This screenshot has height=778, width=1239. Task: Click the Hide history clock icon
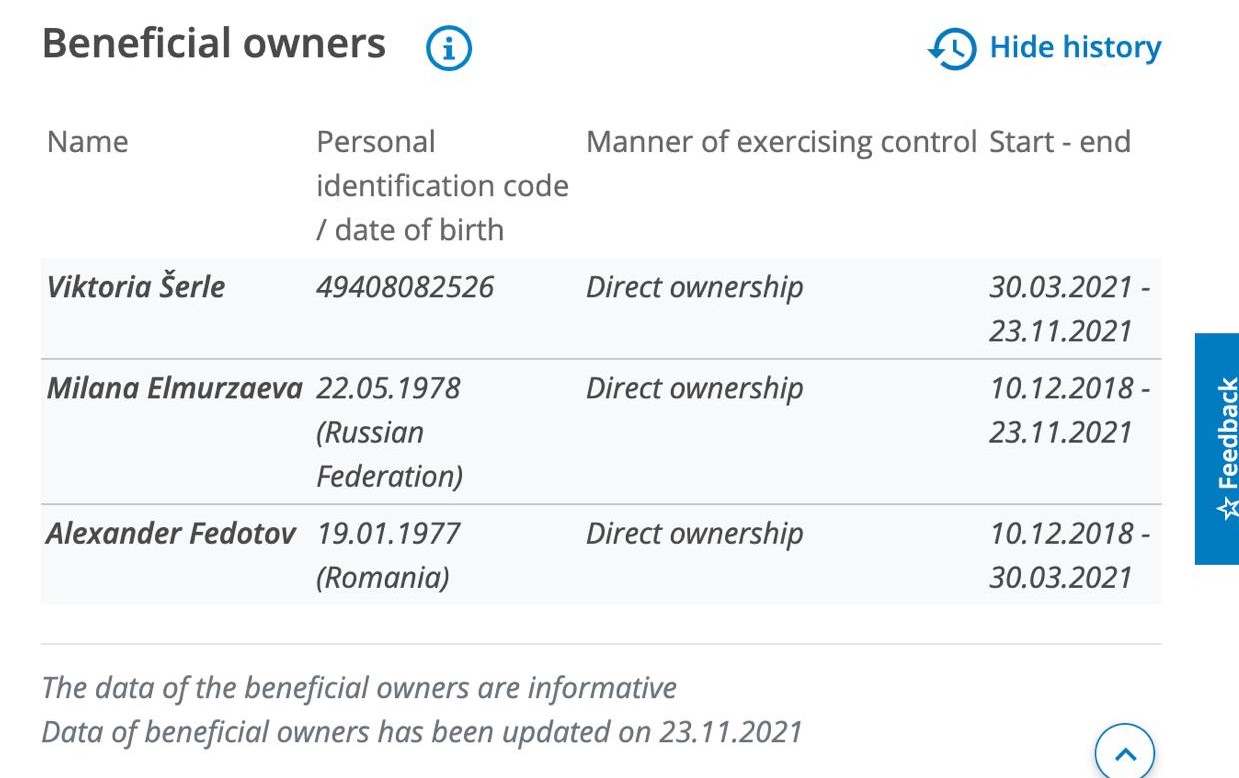pos(952,49)
